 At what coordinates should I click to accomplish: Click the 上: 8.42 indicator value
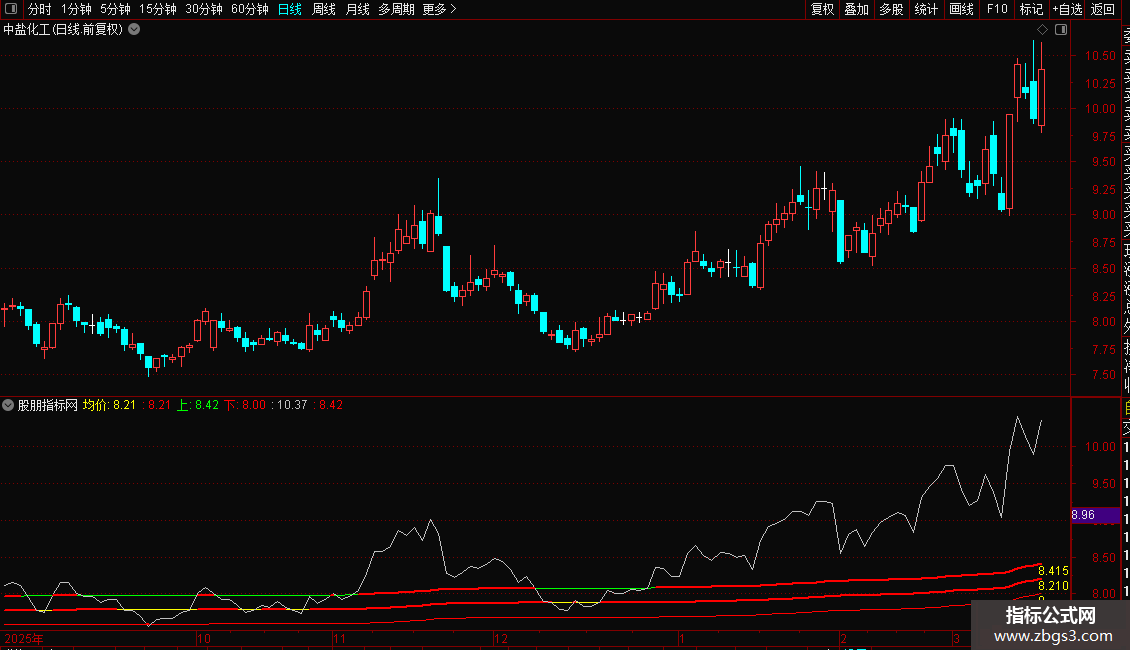click(x=197, y=405)
